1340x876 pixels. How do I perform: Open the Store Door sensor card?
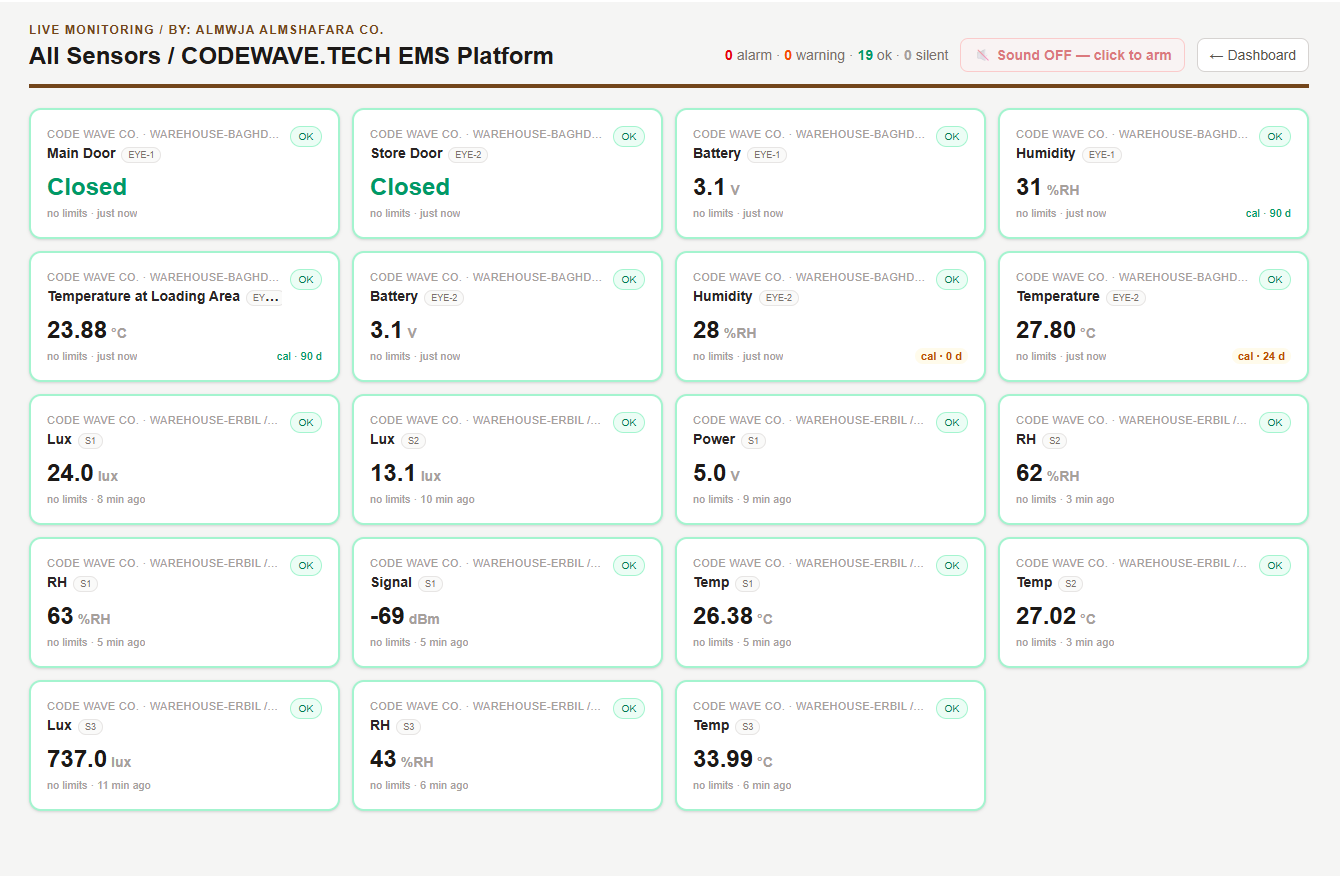pos(507,173)
